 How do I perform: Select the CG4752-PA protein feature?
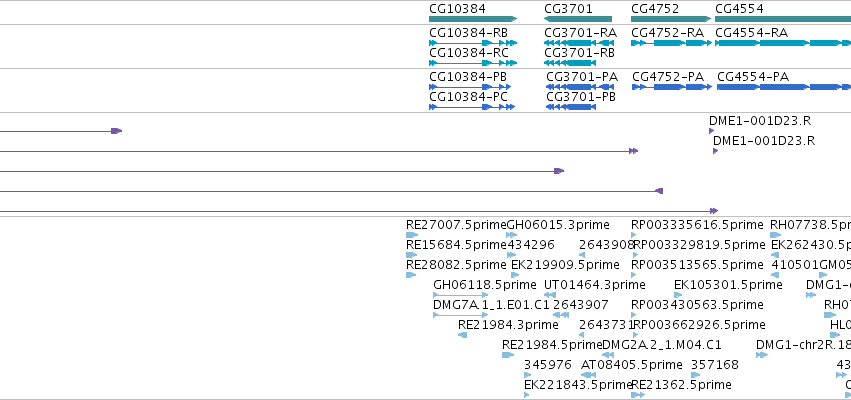point(672,87)
